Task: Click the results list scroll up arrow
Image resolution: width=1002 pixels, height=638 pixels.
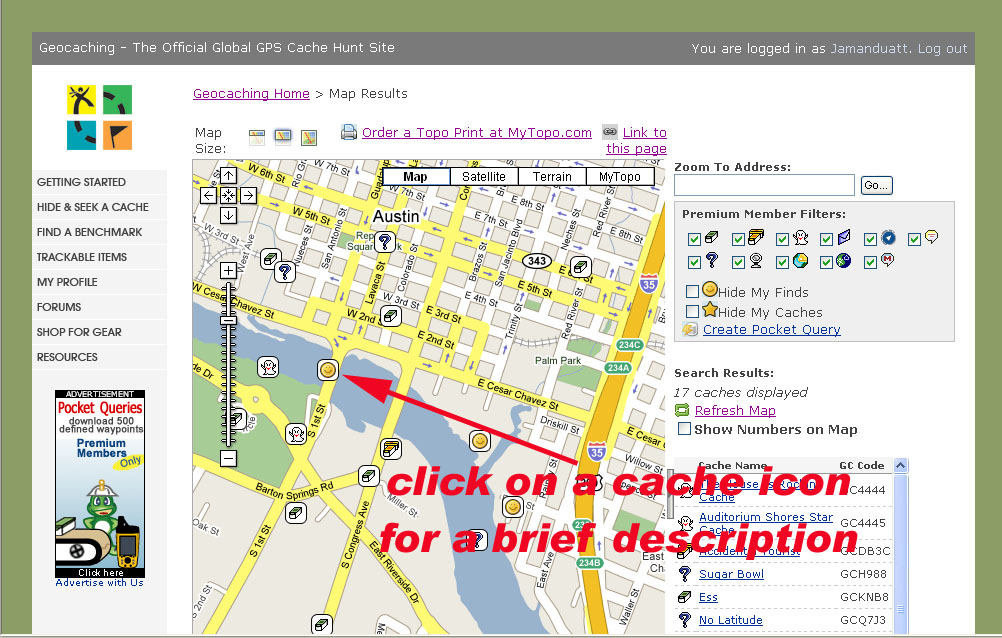Action: coord(900,465)
